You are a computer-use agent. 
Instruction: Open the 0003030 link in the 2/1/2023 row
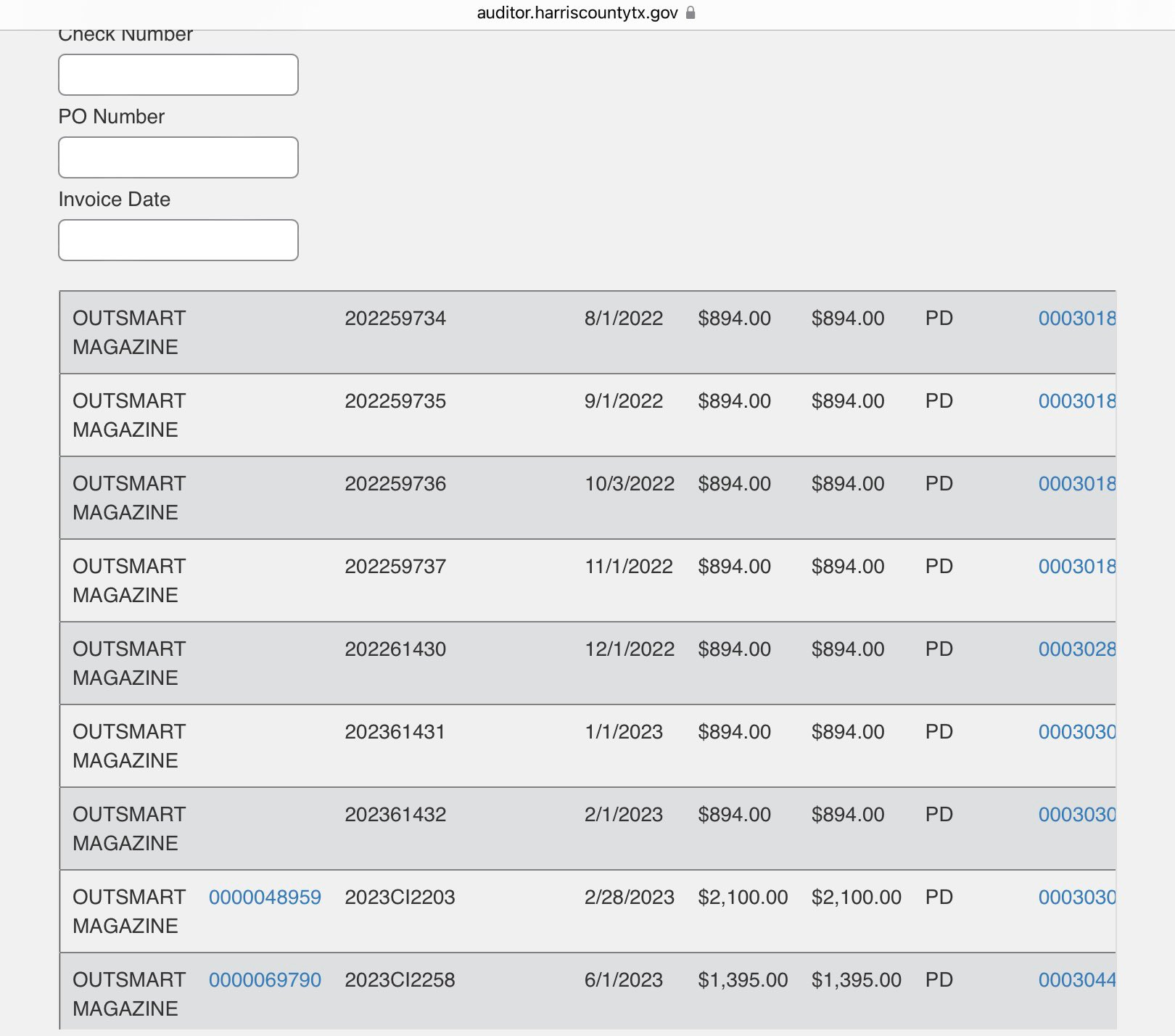[x=1077, y=815]
